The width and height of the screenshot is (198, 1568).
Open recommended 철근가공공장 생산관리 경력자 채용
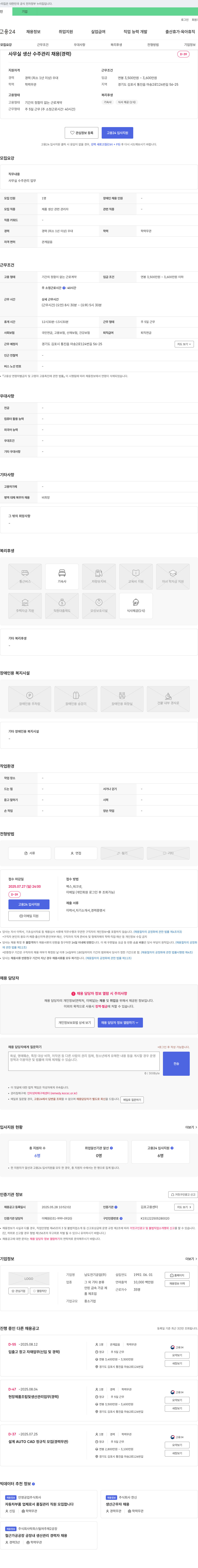[36, 1536]
